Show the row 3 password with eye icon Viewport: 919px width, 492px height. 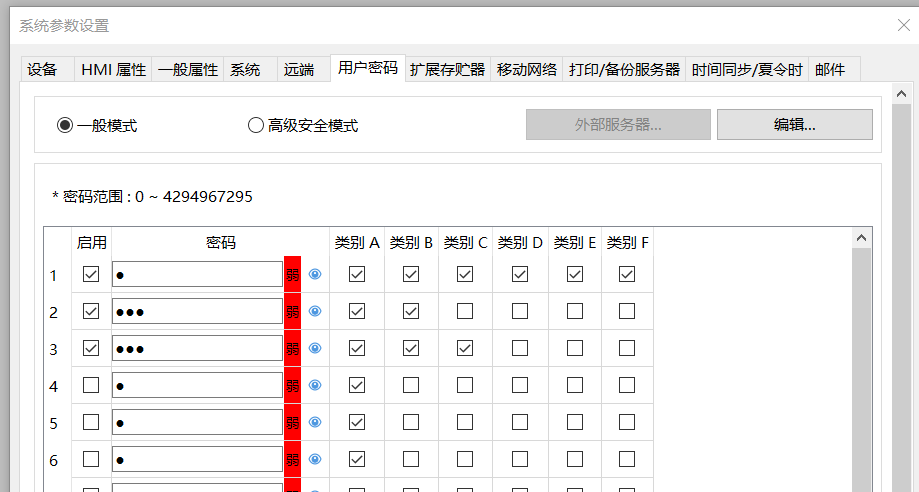click(x=315, y=348)
